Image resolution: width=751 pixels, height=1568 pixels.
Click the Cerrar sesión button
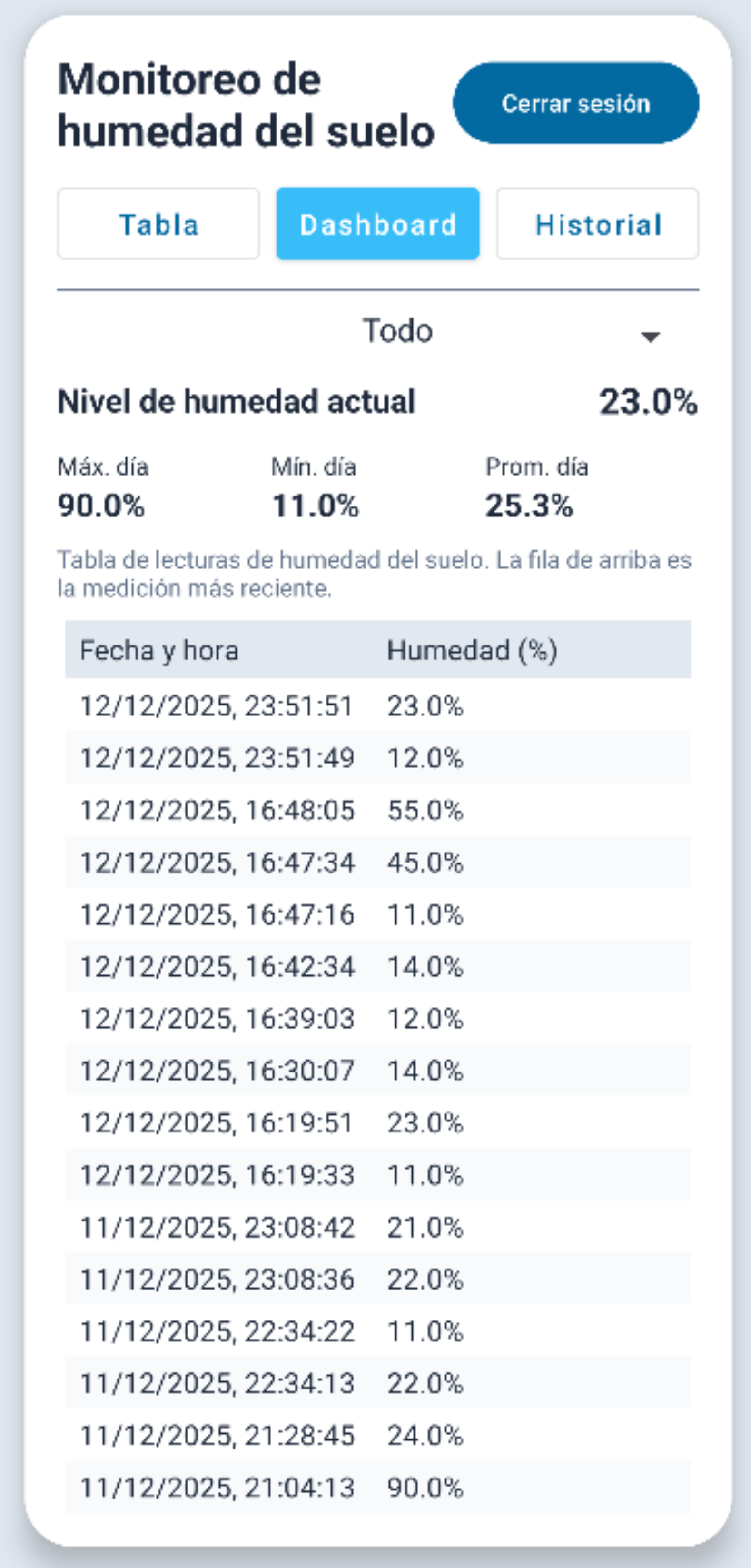point(576,103)
